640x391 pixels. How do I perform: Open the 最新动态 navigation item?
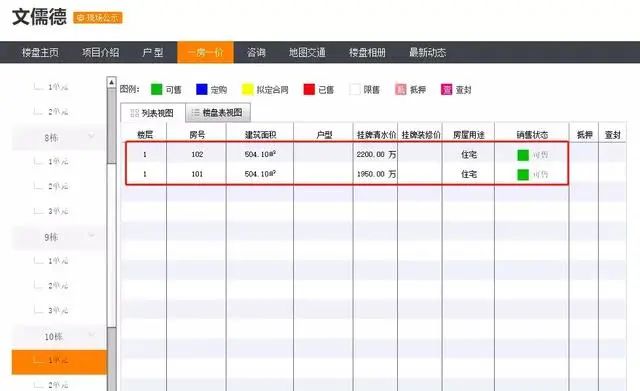427,52
